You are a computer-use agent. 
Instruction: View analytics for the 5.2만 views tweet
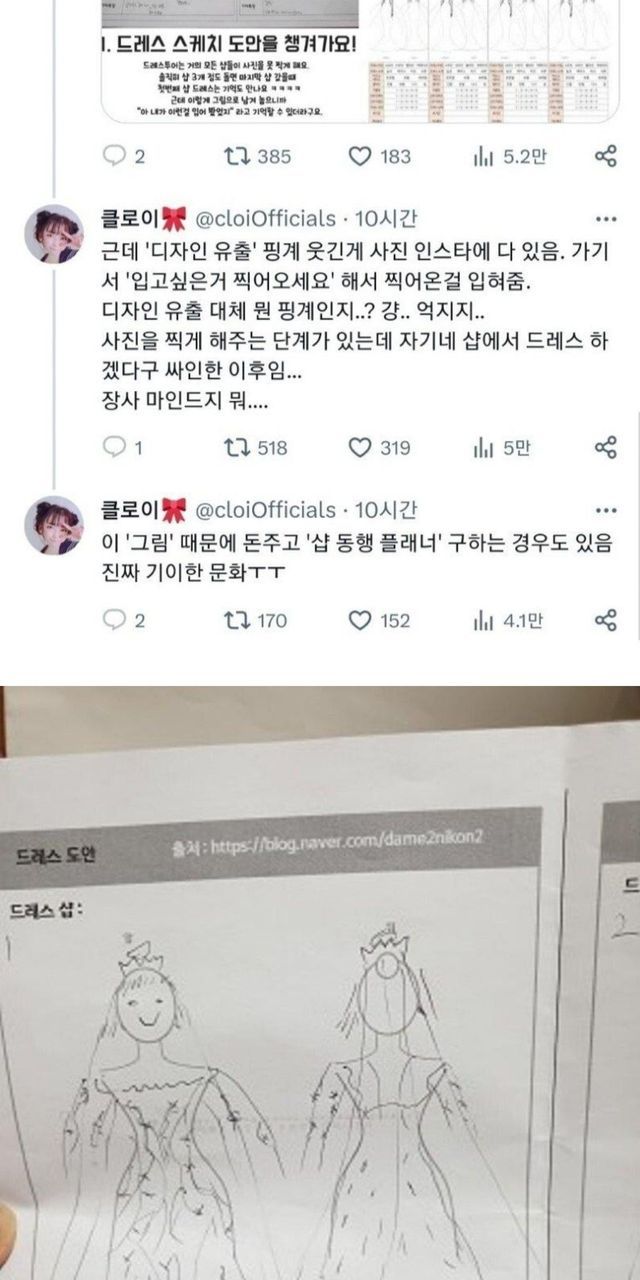509,157
